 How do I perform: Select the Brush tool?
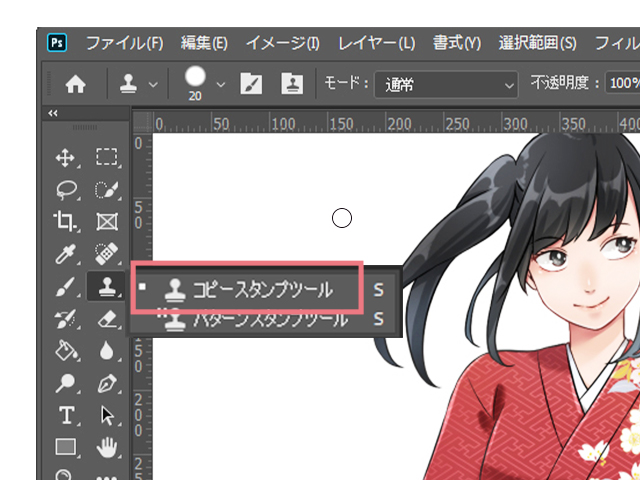click(65, 286)
